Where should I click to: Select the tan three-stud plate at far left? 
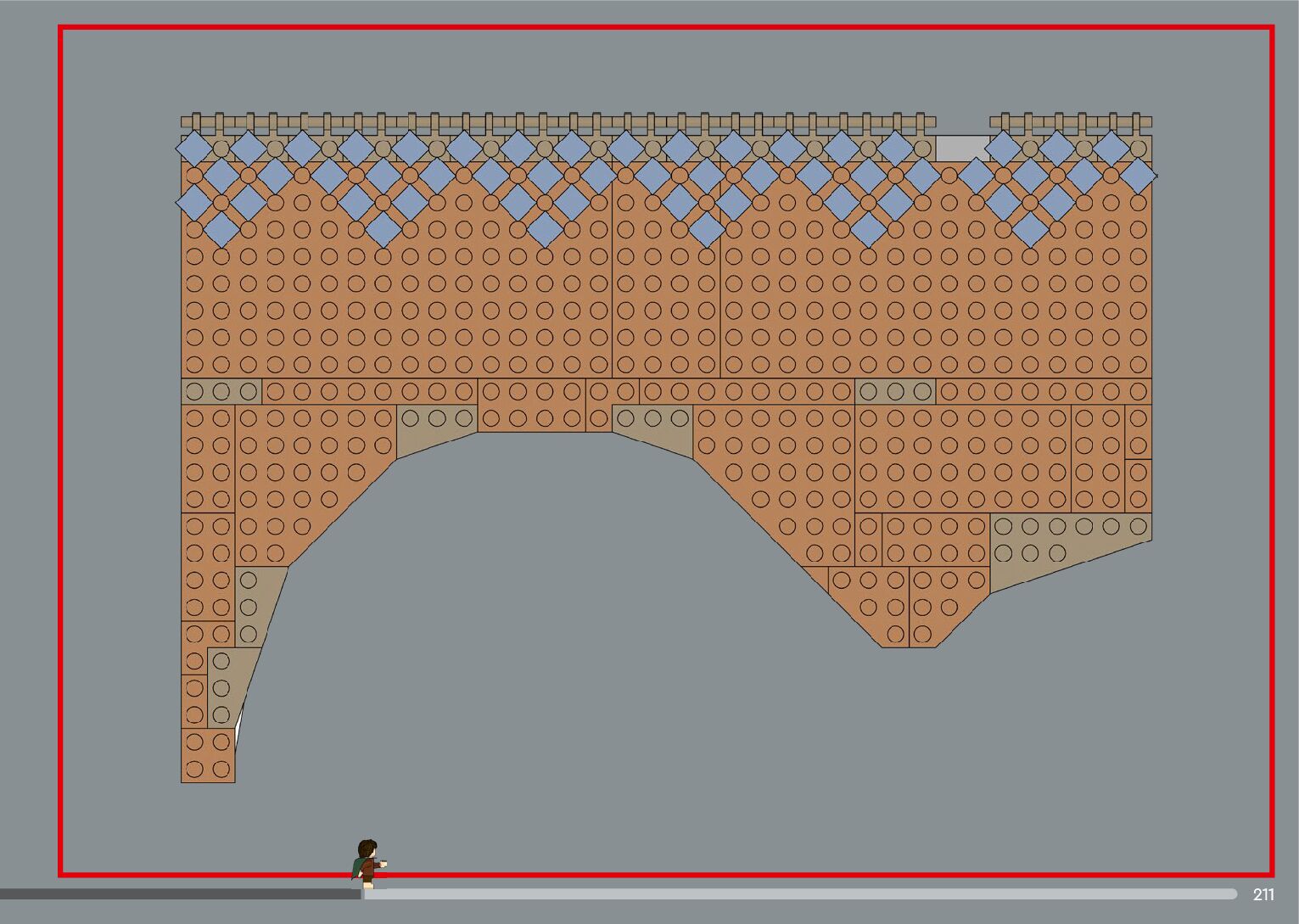(221, 391)
